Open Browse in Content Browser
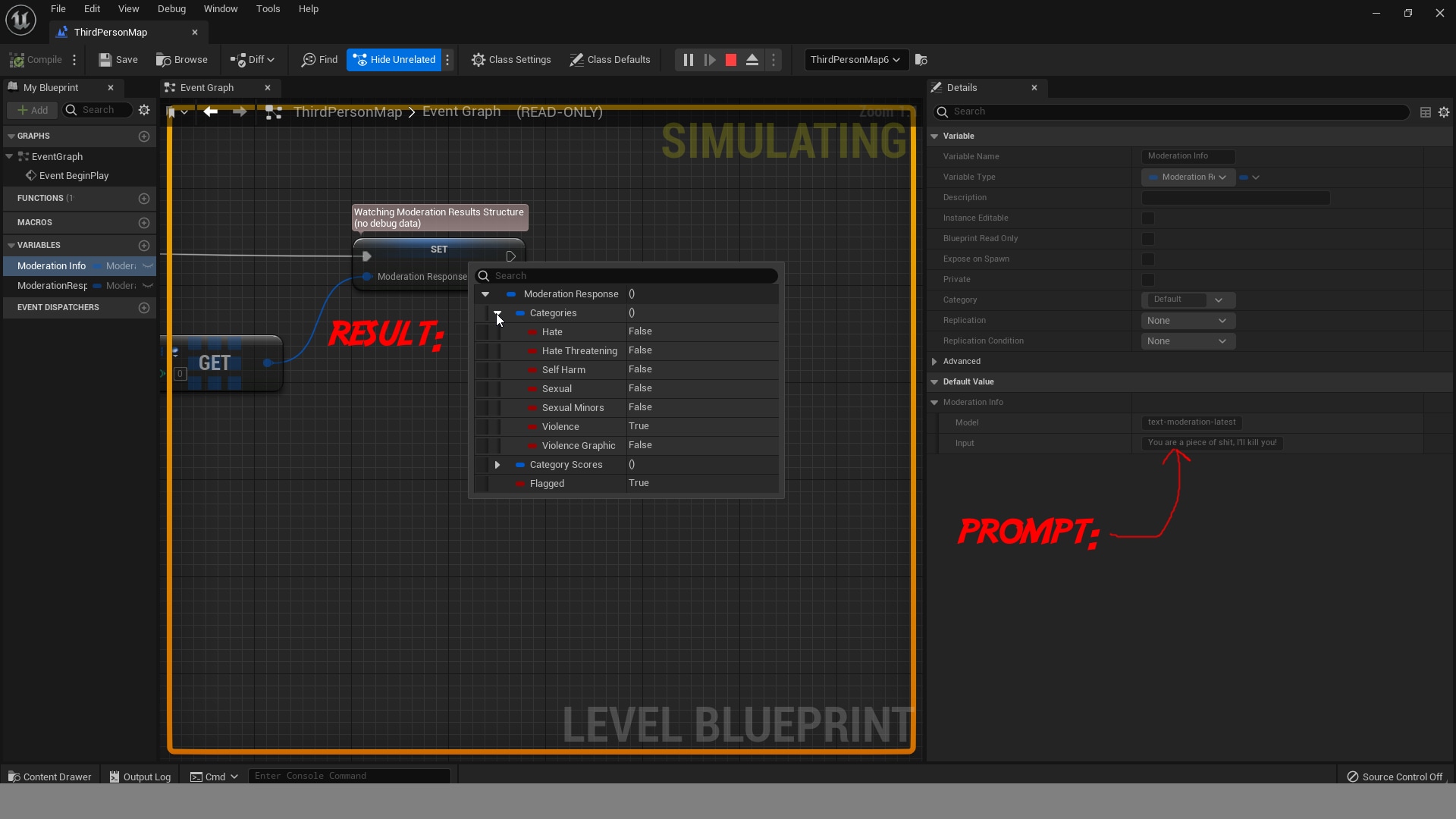The height and width of the screenshot is (819, 1456). (x=182, y=60)
